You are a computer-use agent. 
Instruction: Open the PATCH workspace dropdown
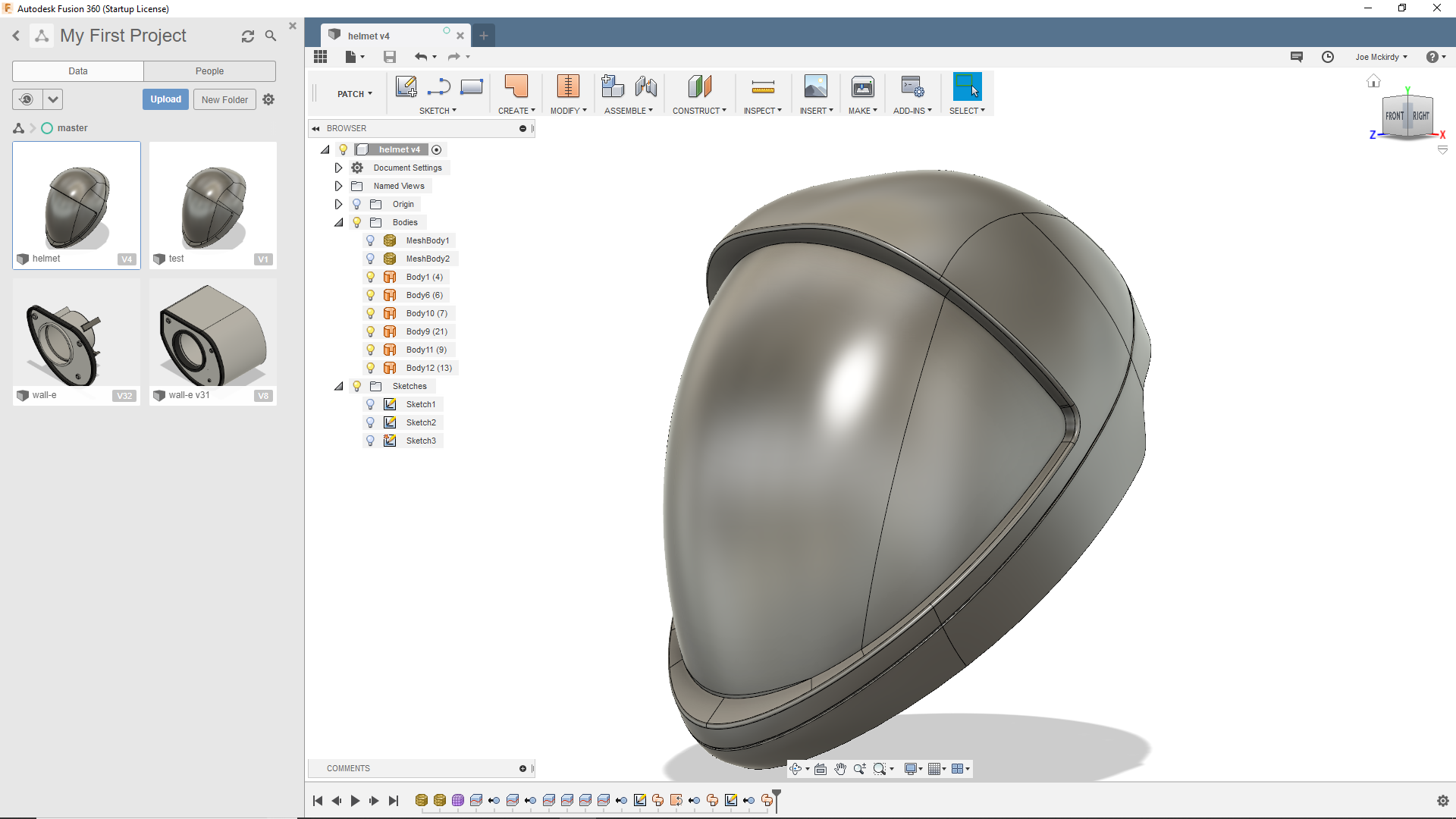tap(355, 94)
